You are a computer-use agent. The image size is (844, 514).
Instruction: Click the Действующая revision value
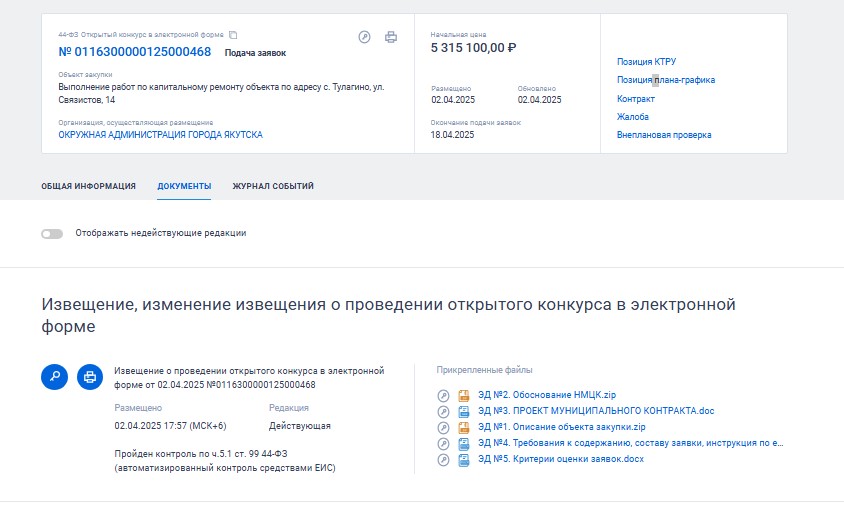300,426
